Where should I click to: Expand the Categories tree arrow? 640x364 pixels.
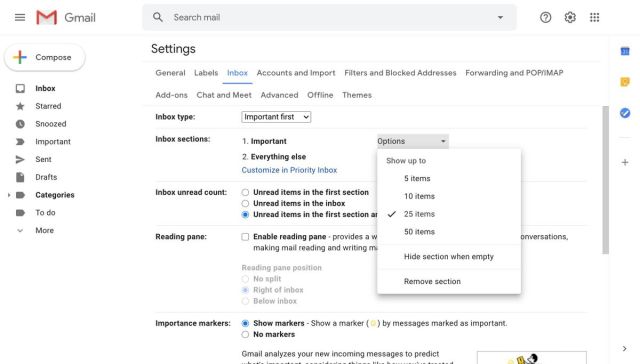tap(9, 195)
